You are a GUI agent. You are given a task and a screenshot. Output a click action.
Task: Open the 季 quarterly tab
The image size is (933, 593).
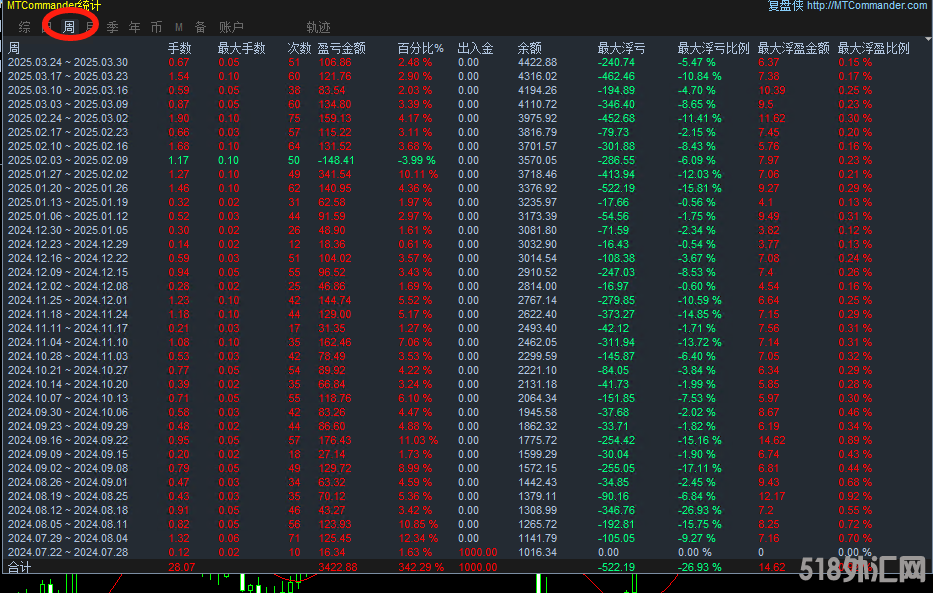tap(112, 27)
